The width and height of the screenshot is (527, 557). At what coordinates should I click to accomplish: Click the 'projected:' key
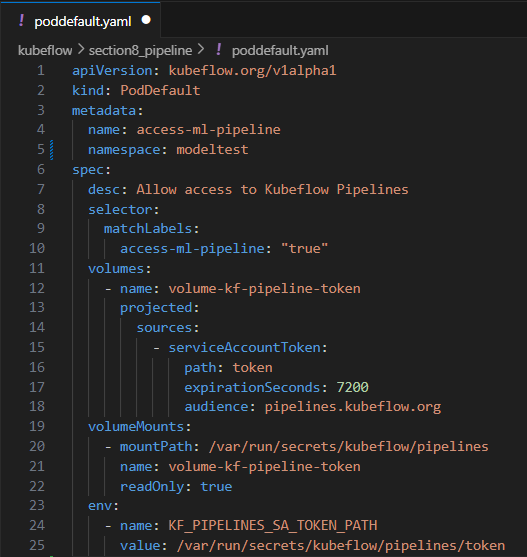[160, 308]
